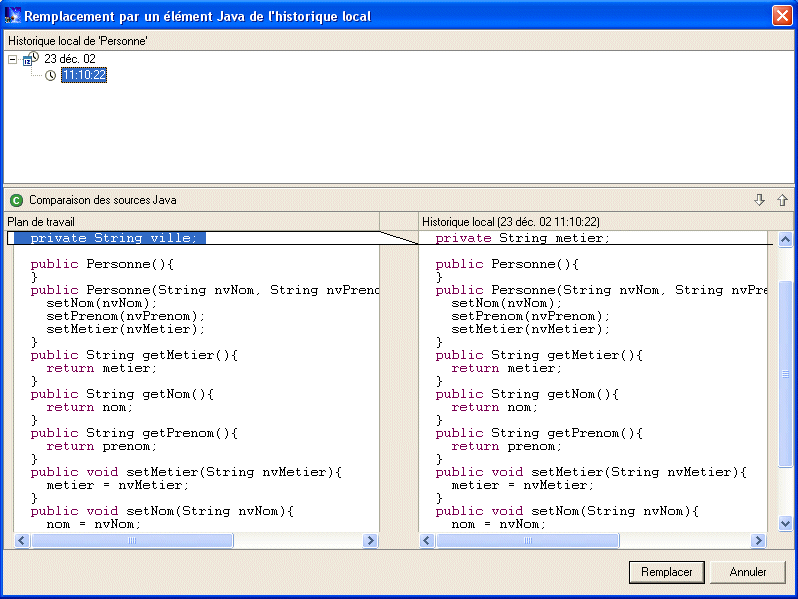Click the dialog title bar application icon
Screen dimensions: 798x599
tap(12, 15)
